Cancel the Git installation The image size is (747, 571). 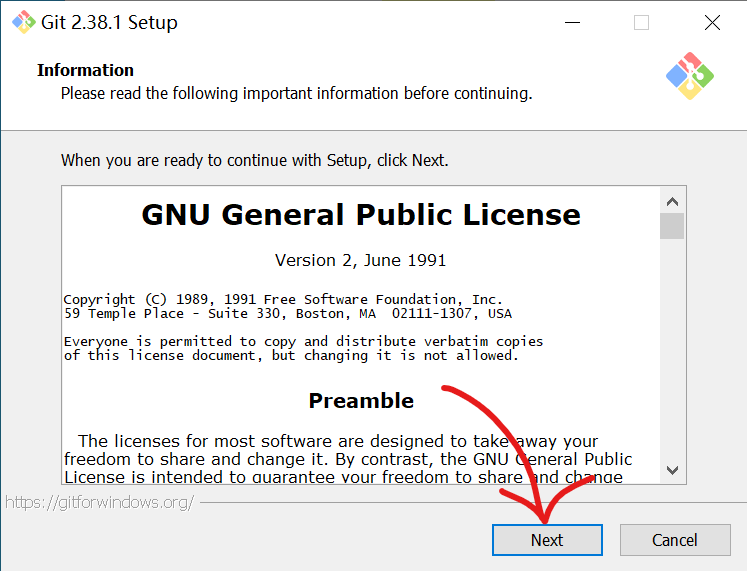pos(674,540)
